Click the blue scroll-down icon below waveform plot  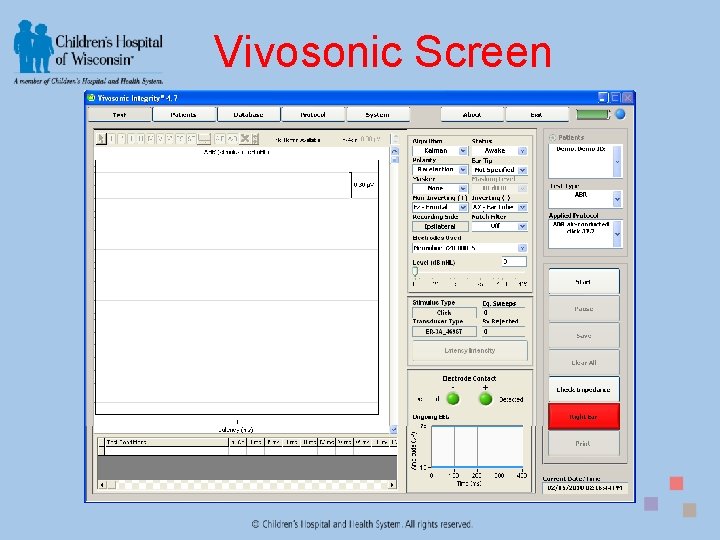coord(394,429)
